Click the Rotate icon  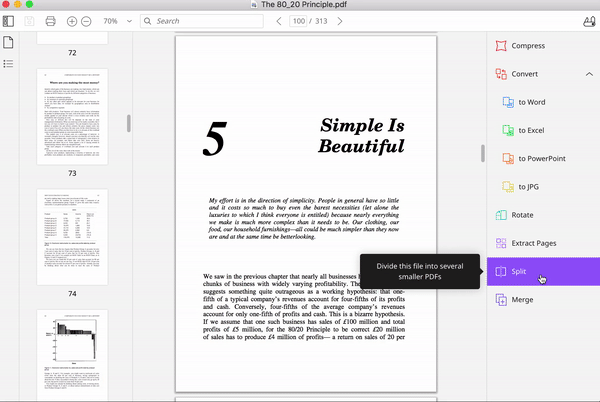501,215
